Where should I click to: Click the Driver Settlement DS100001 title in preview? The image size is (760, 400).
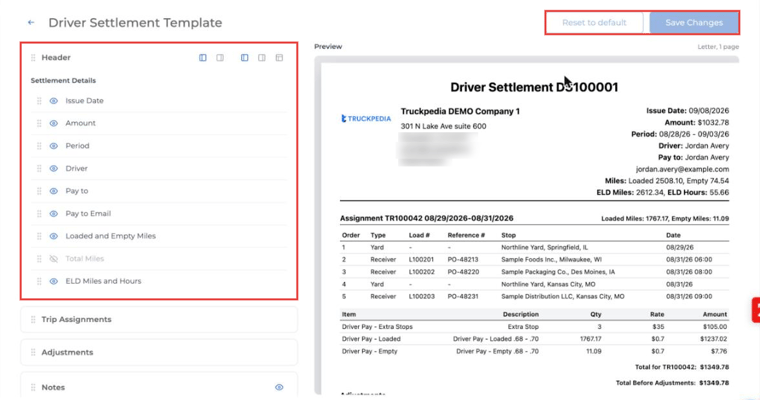click(x=534, y=87)
